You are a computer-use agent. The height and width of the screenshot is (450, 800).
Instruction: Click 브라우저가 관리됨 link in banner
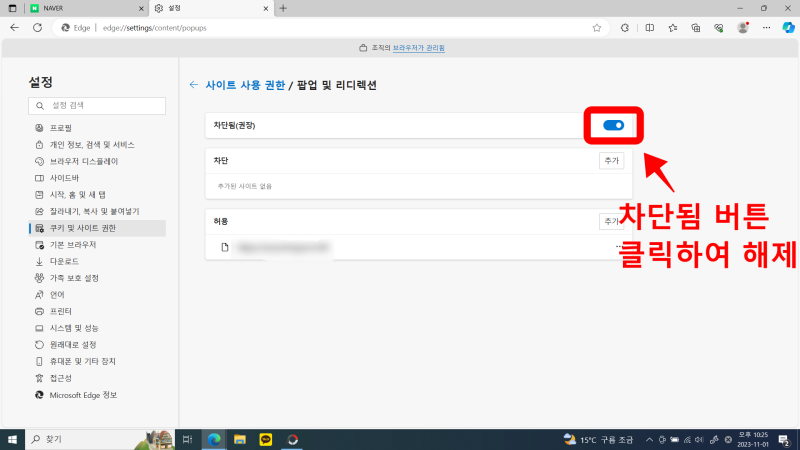point(418,48)
